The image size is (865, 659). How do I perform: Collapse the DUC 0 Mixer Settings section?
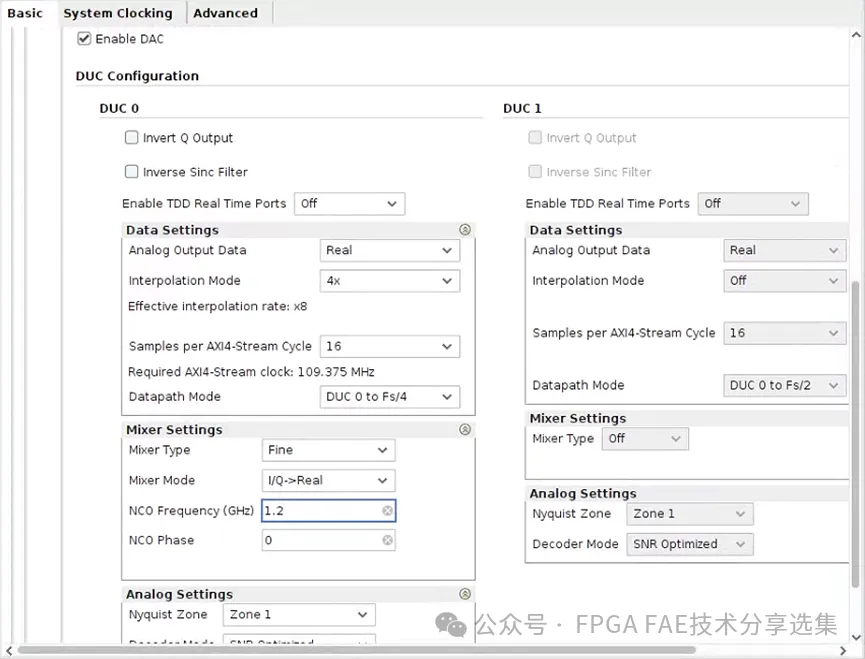pyautogui.click(x=465, y=430)
